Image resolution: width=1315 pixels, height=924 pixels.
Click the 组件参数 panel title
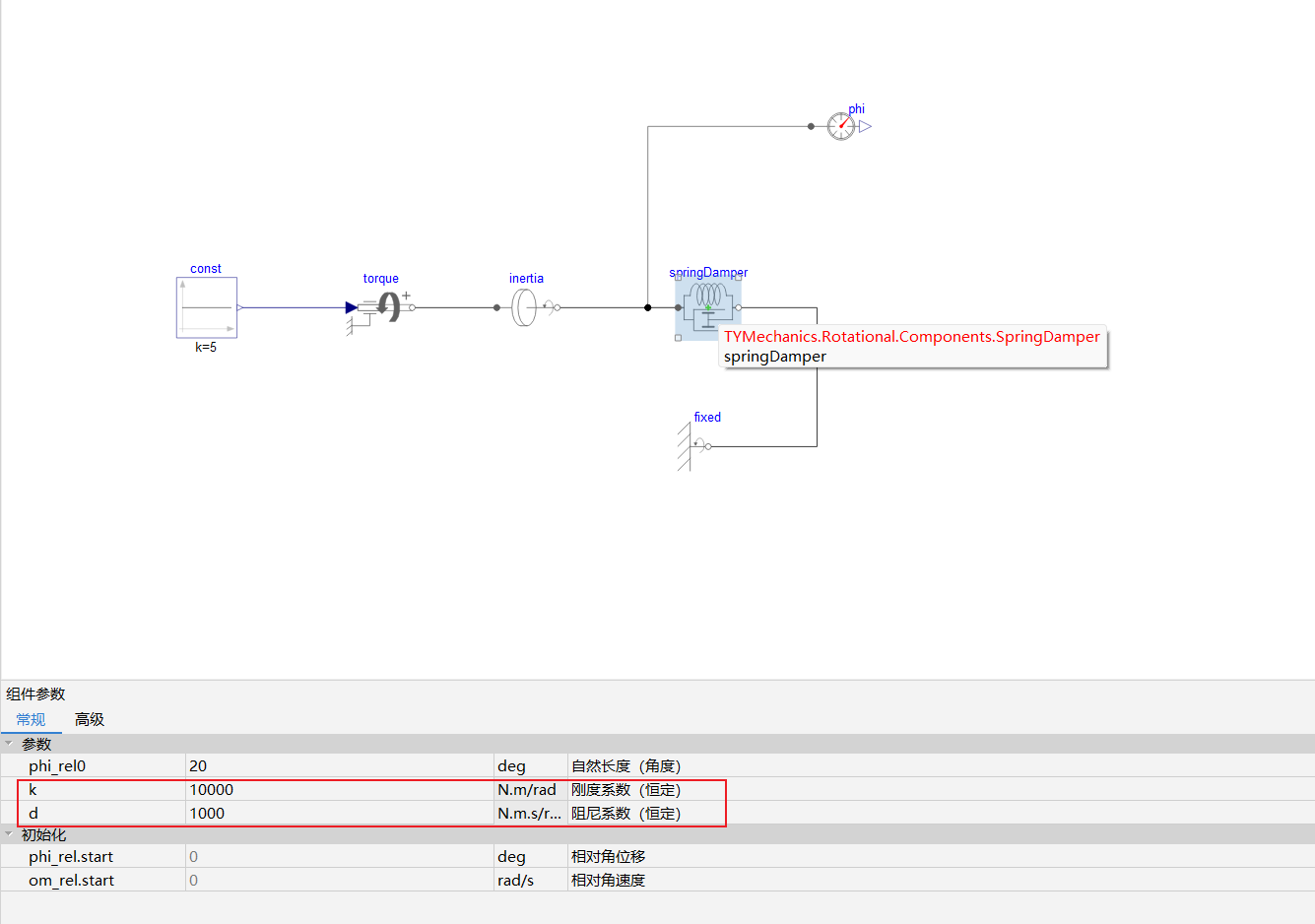point(35,693)
